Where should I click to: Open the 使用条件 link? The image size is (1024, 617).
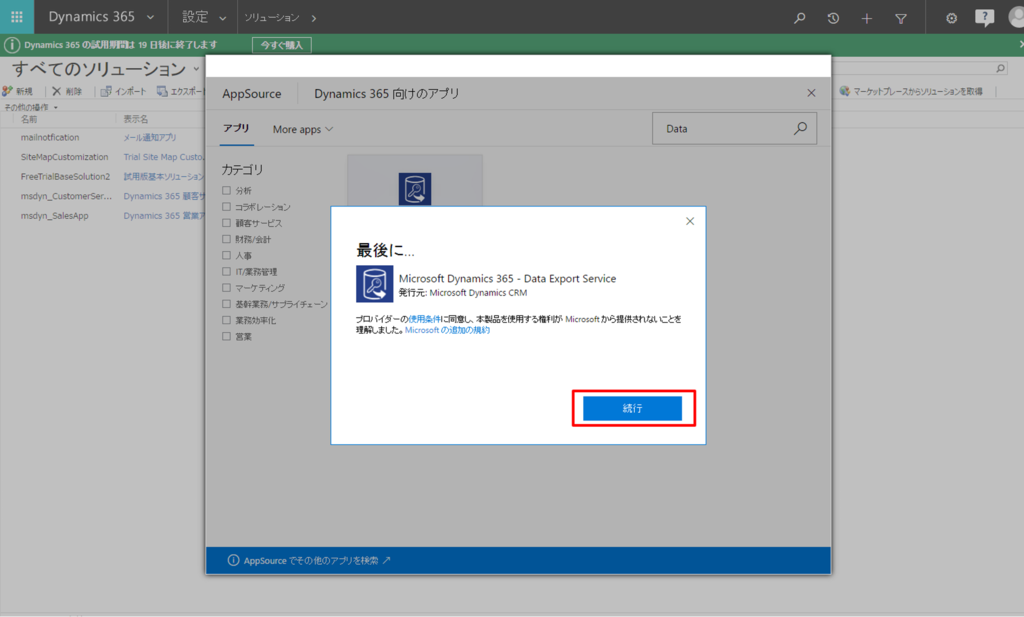pos(424,319)
